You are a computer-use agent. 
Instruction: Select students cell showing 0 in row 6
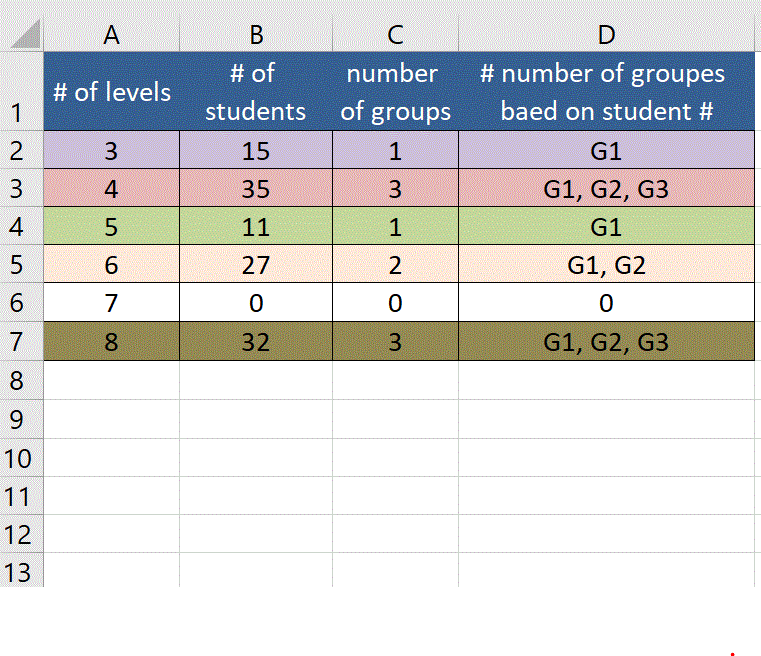[x=256, y=302]
